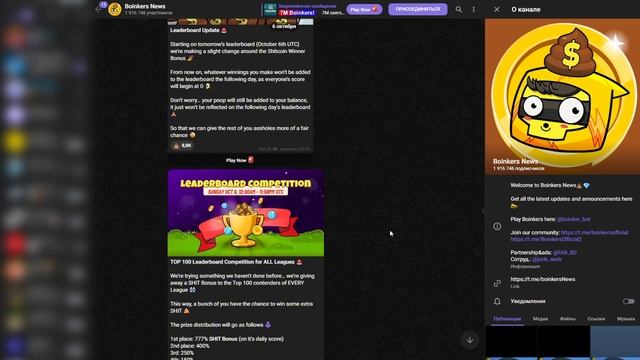This screenshot has width=640, height=360.
Task: Close the channel info panel
Action: [496, 9]
